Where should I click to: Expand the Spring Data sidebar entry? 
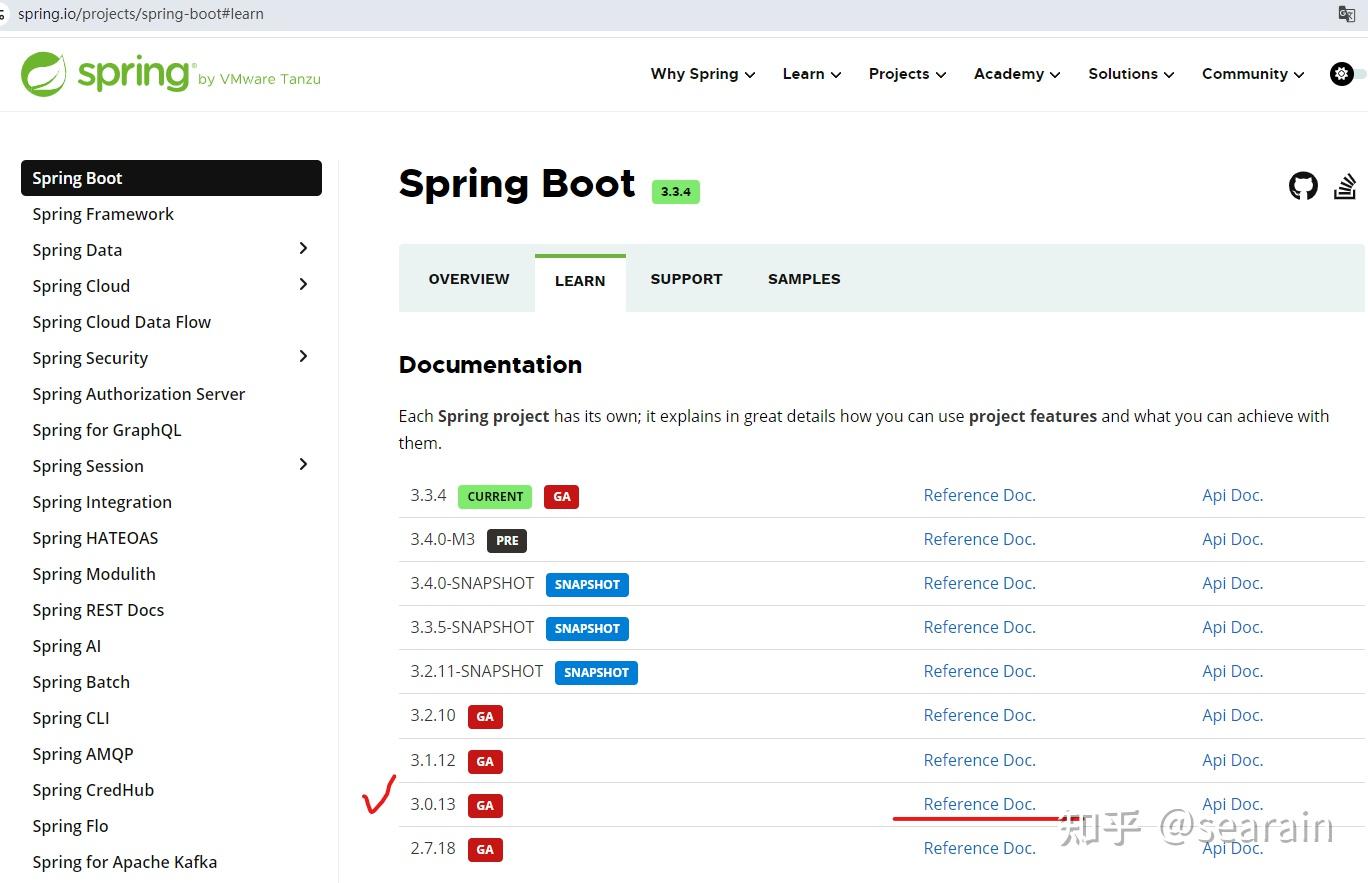[x=303, y=249]
